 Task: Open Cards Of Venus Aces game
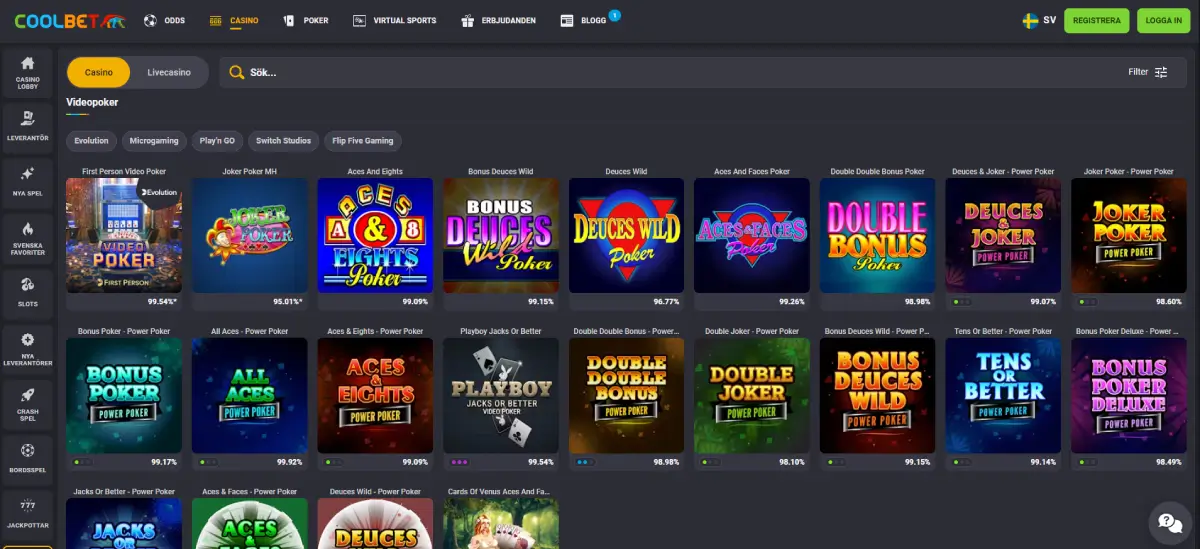pyautogui.click(x=501, y=523)
